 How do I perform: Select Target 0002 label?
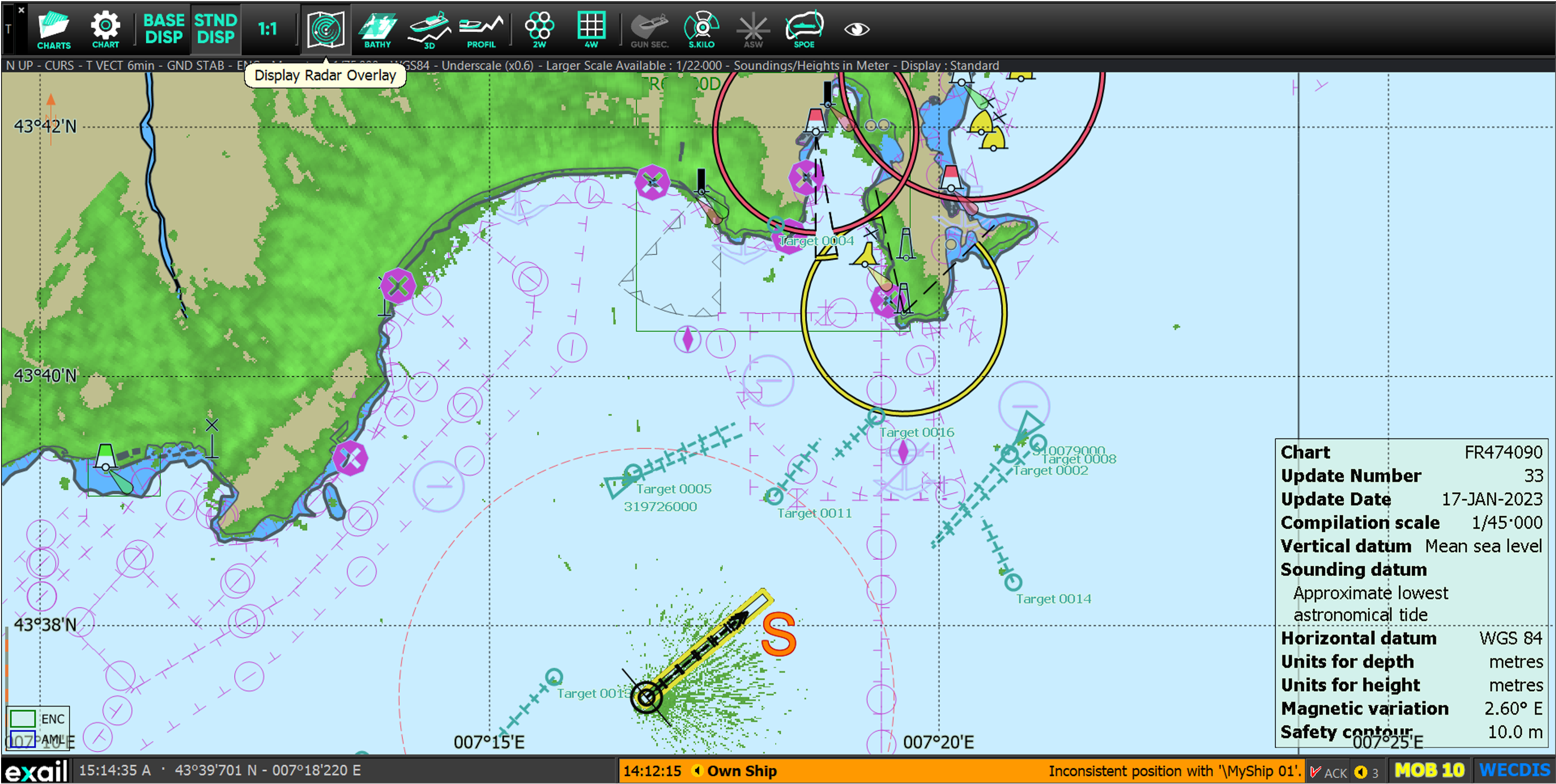point(1050,471)
